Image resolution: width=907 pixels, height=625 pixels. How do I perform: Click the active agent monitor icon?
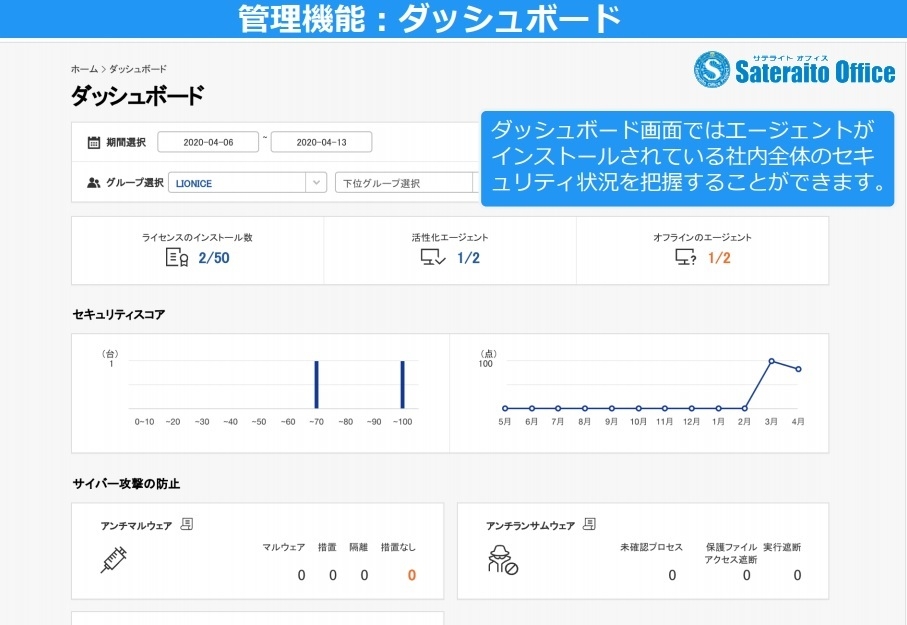(x=430, y=258)
